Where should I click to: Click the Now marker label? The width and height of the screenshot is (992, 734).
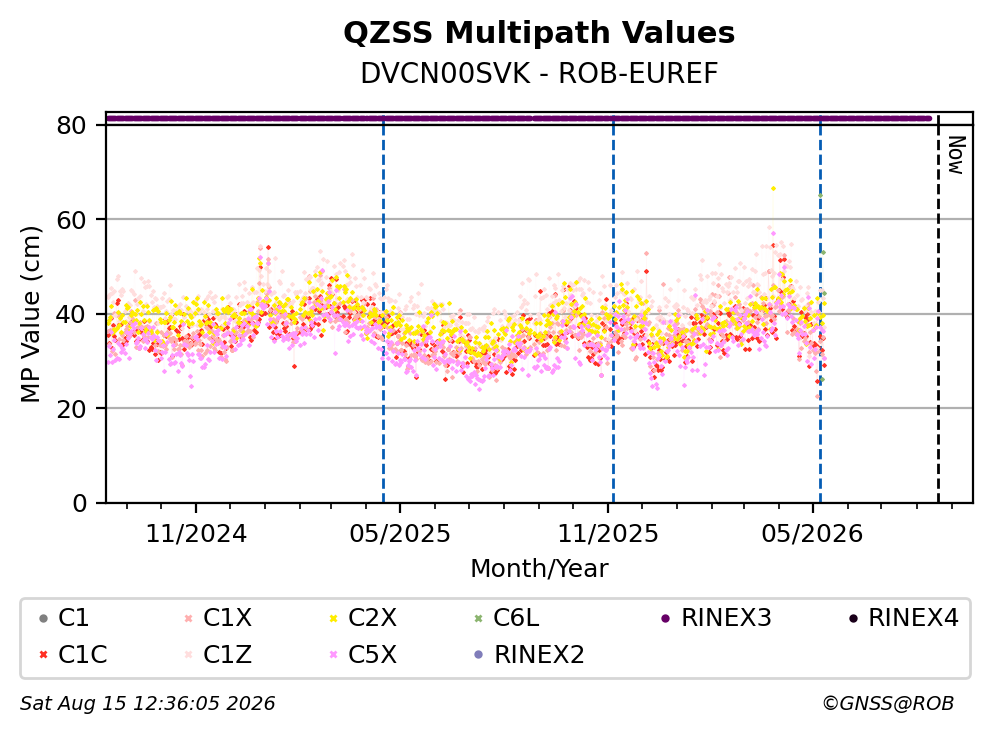[957, 155]
